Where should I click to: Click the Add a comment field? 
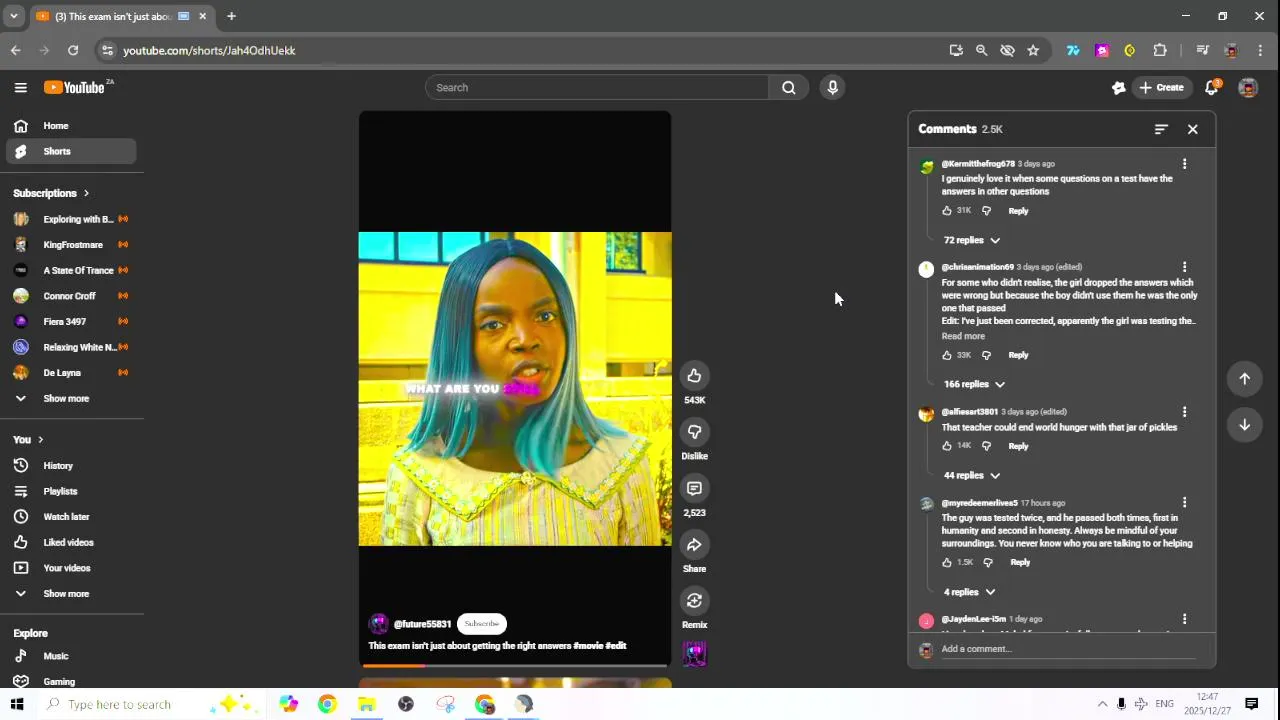coord(1067,649)
